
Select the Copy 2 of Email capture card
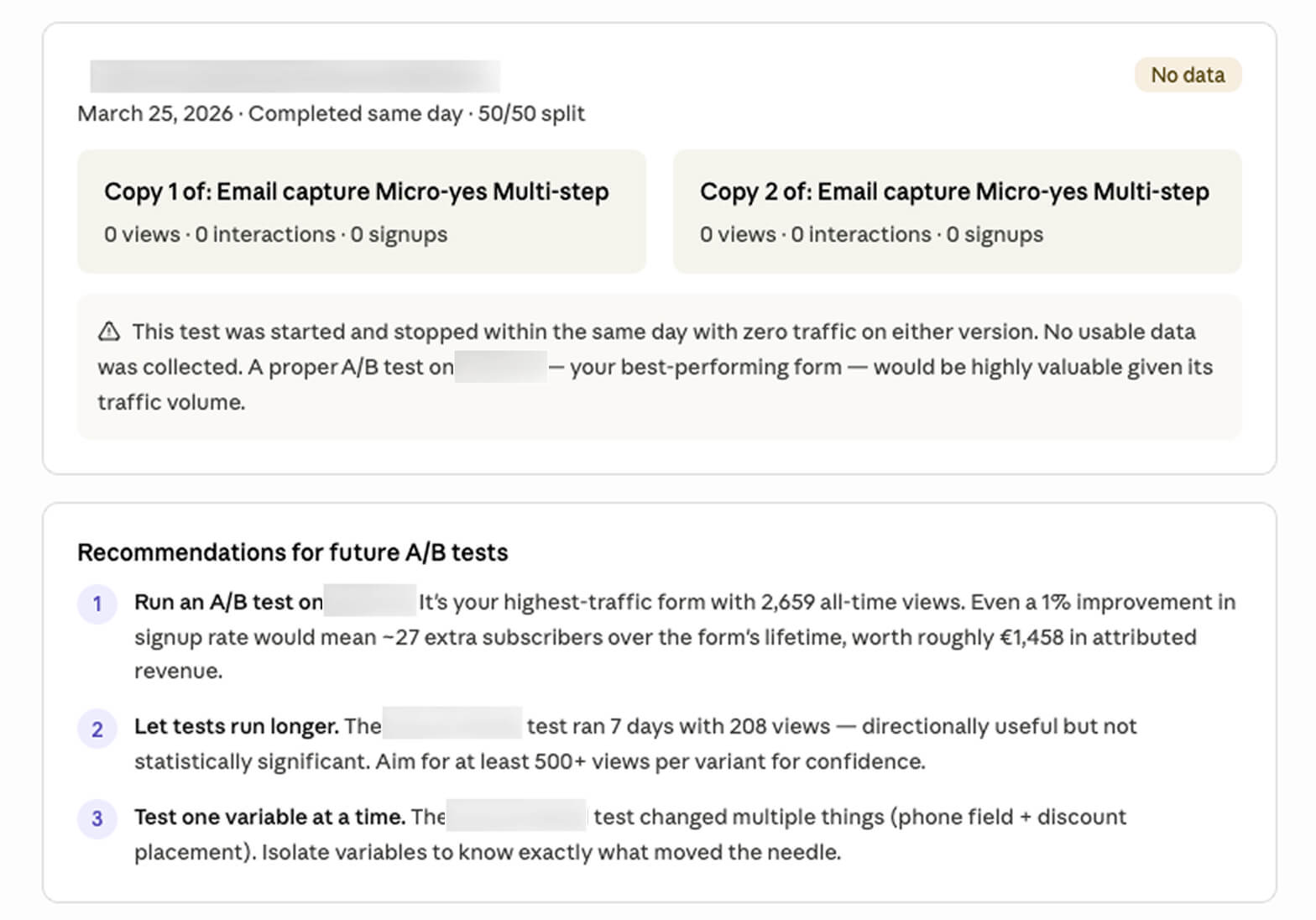957,212
